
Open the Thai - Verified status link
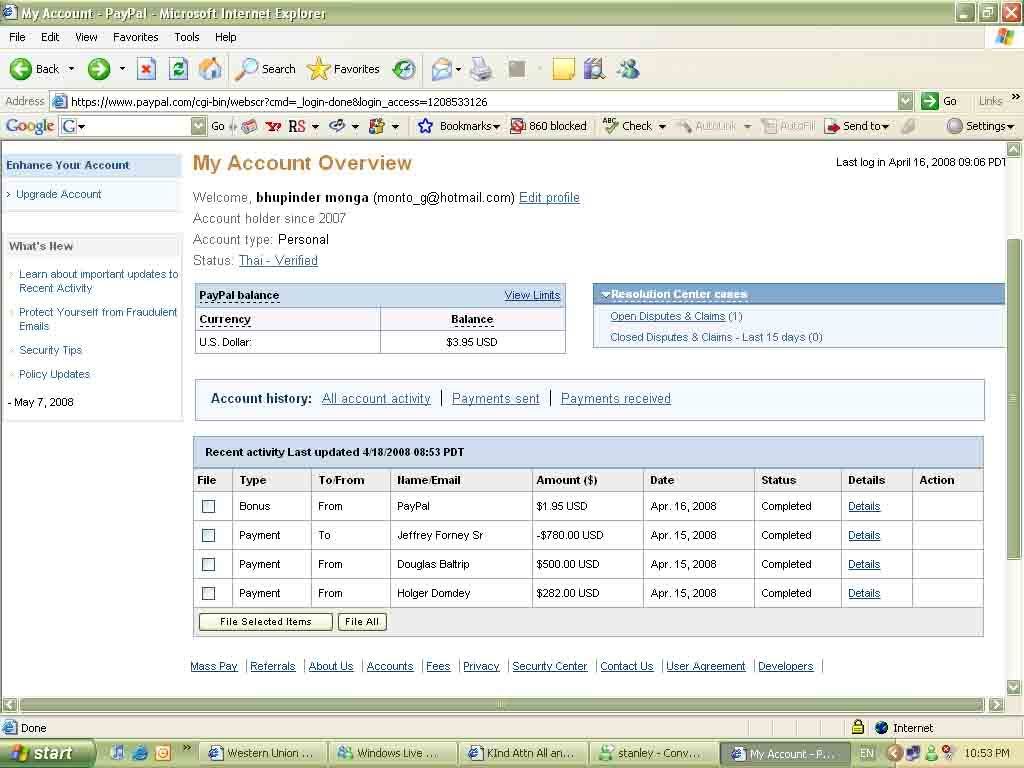point(278,260)
